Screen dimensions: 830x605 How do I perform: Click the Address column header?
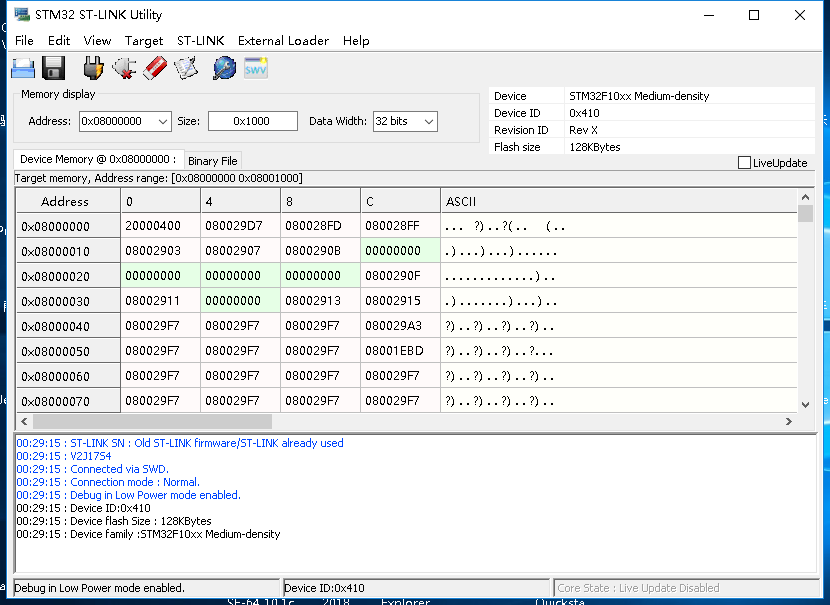(x=68, y=201)
